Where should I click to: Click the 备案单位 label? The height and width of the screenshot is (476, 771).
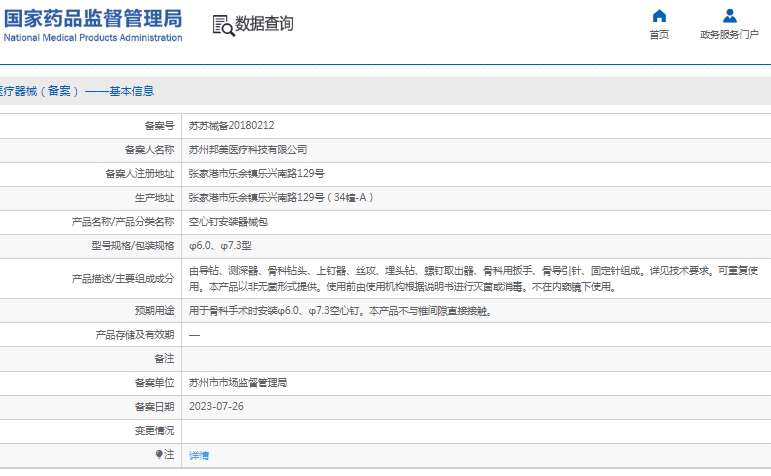point(154,383)
